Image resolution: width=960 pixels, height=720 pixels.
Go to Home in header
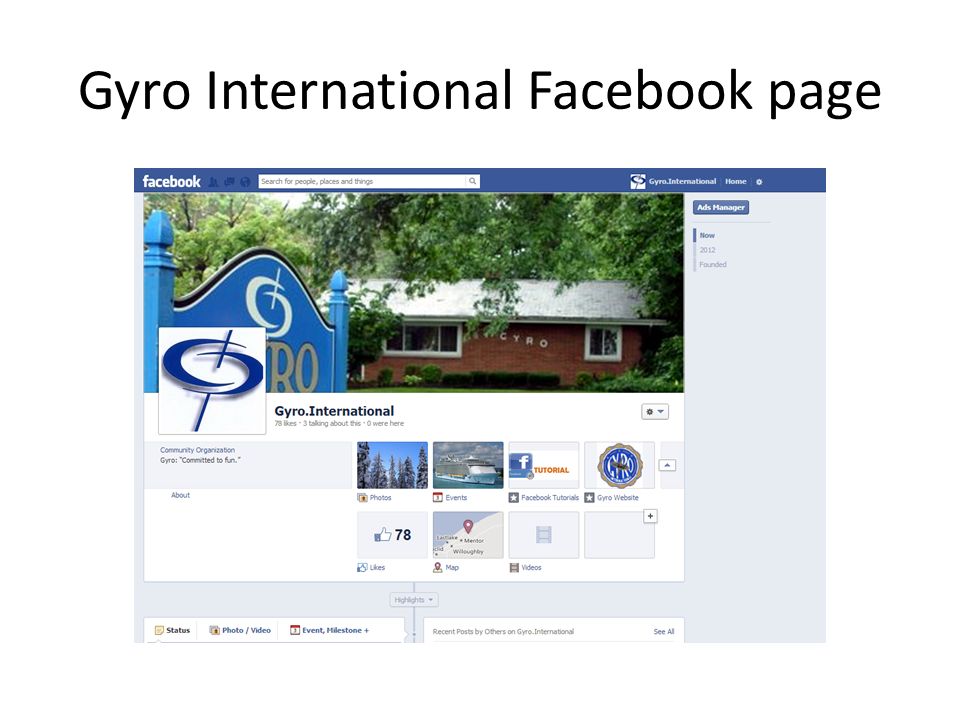pos(735,181)
